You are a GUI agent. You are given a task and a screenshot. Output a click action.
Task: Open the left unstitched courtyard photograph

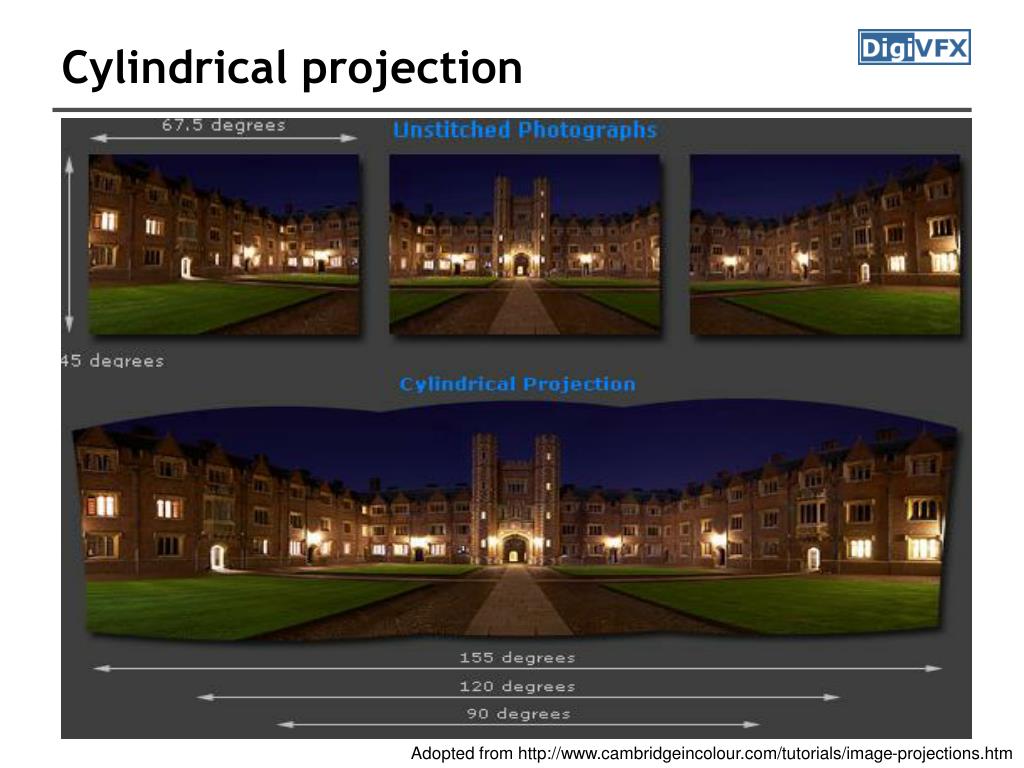224,245
